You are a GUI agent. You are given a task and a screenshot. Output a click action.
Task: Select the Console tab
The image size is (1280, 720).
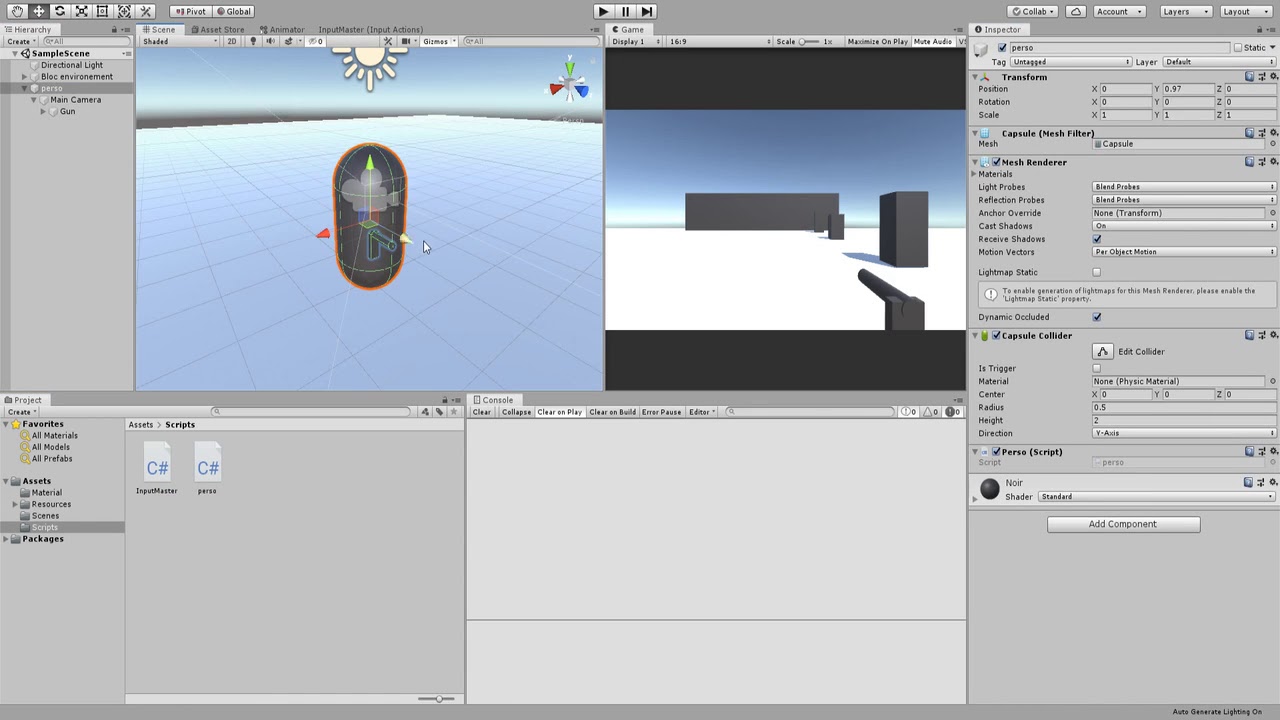click(492, 400)
